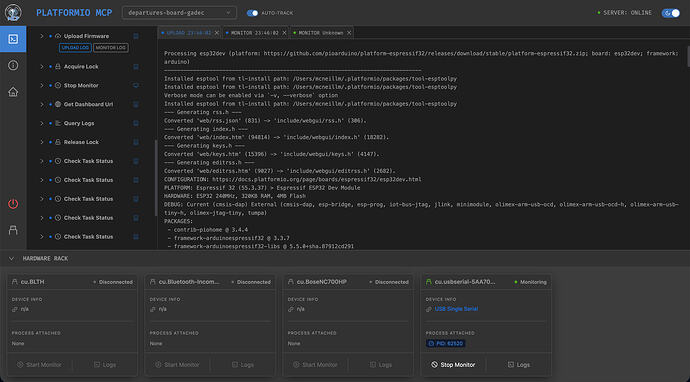Viewport: 690px width, 382px height.
Task: Click the details icon on the Acquire Lock row
Action: click(136, 67)
